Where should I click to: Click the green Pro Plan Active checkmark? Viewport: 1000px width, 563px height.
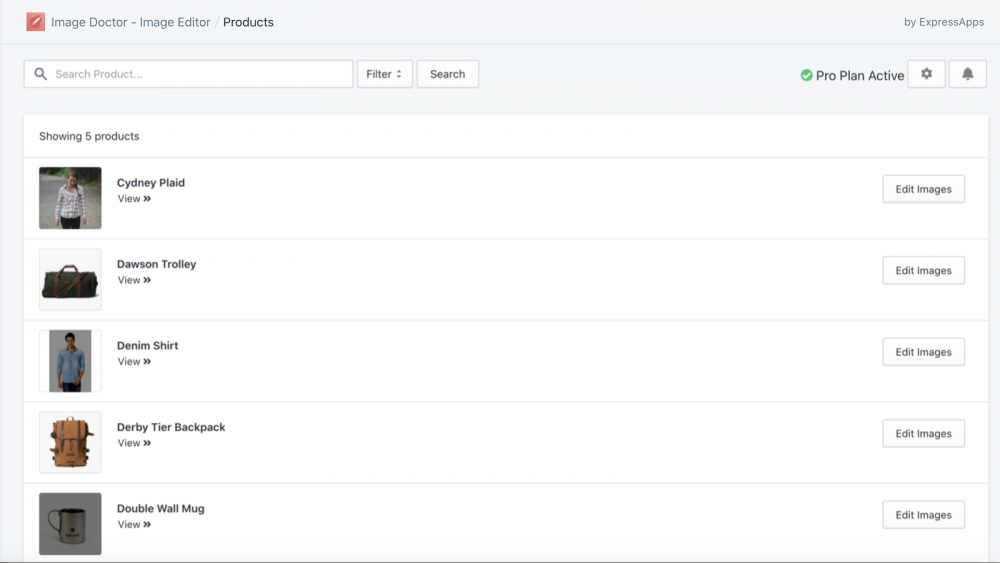coord(806,75)
